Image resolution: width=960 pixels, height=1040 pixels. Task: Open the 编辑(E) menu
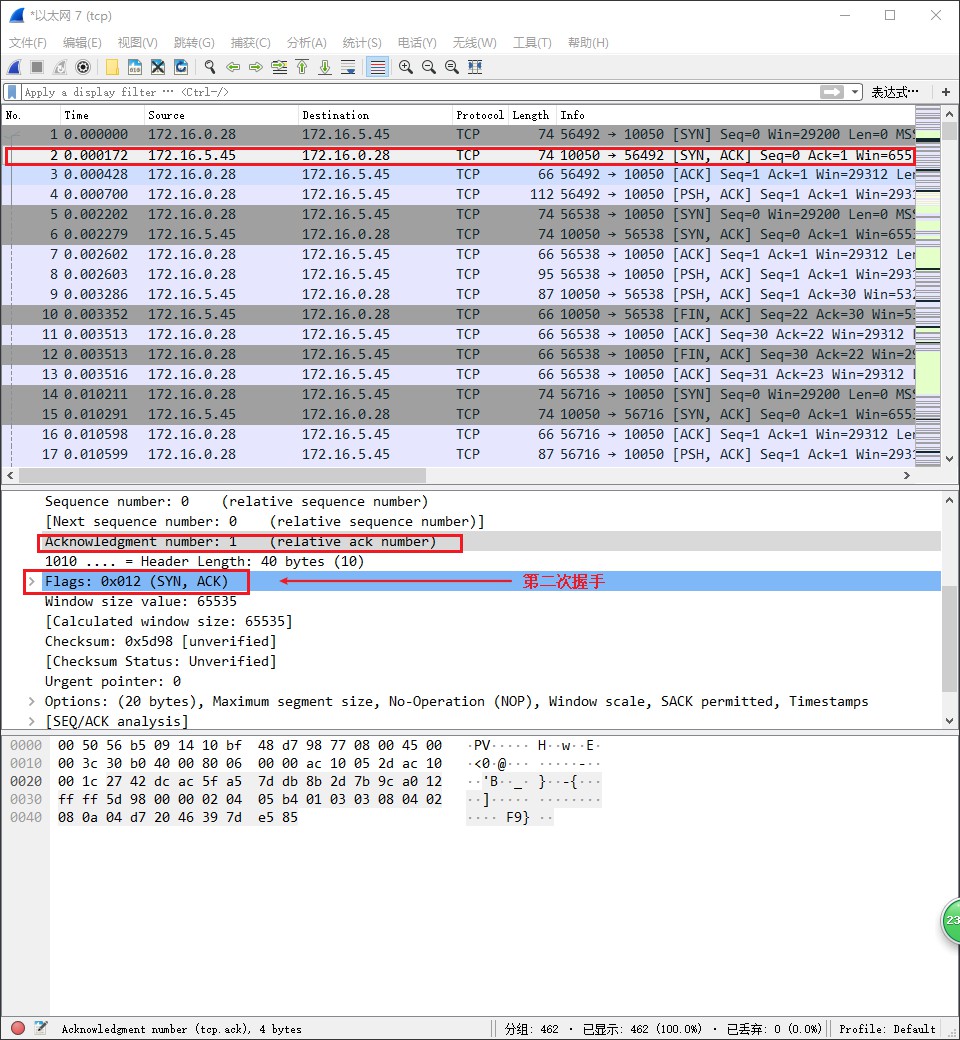tap(82, 42)
